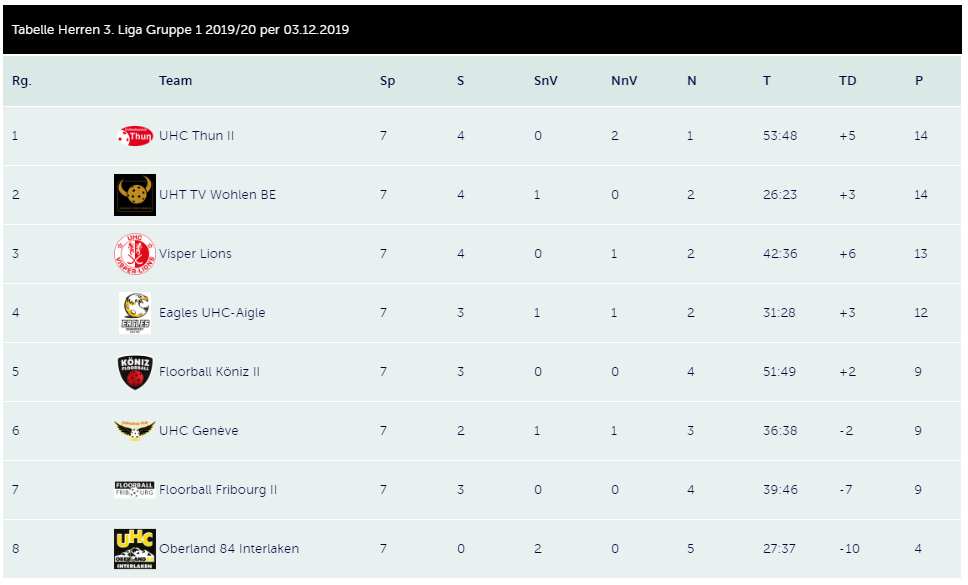Click the Sp column header
Viewport: 968px width, 585px height.
pos(387,81)
